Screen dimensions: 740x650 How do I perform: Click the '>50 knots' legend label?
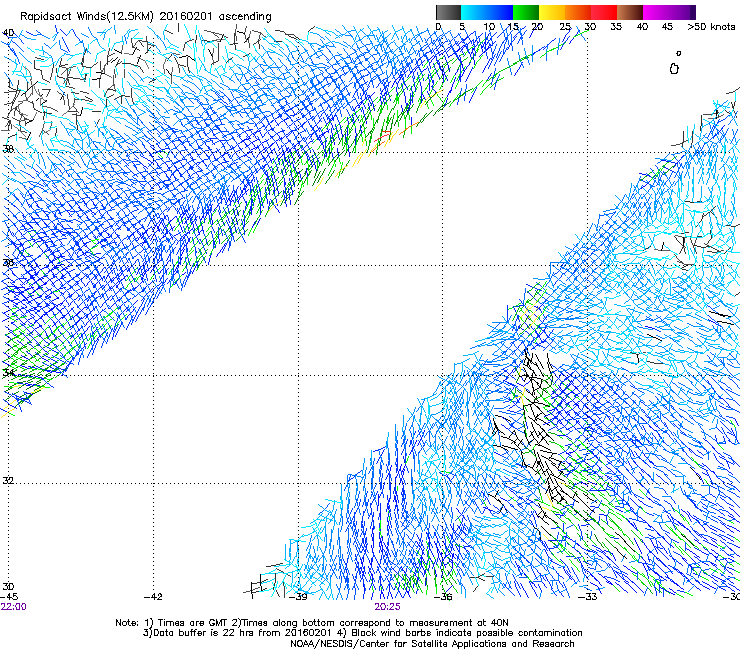point(711,26)
